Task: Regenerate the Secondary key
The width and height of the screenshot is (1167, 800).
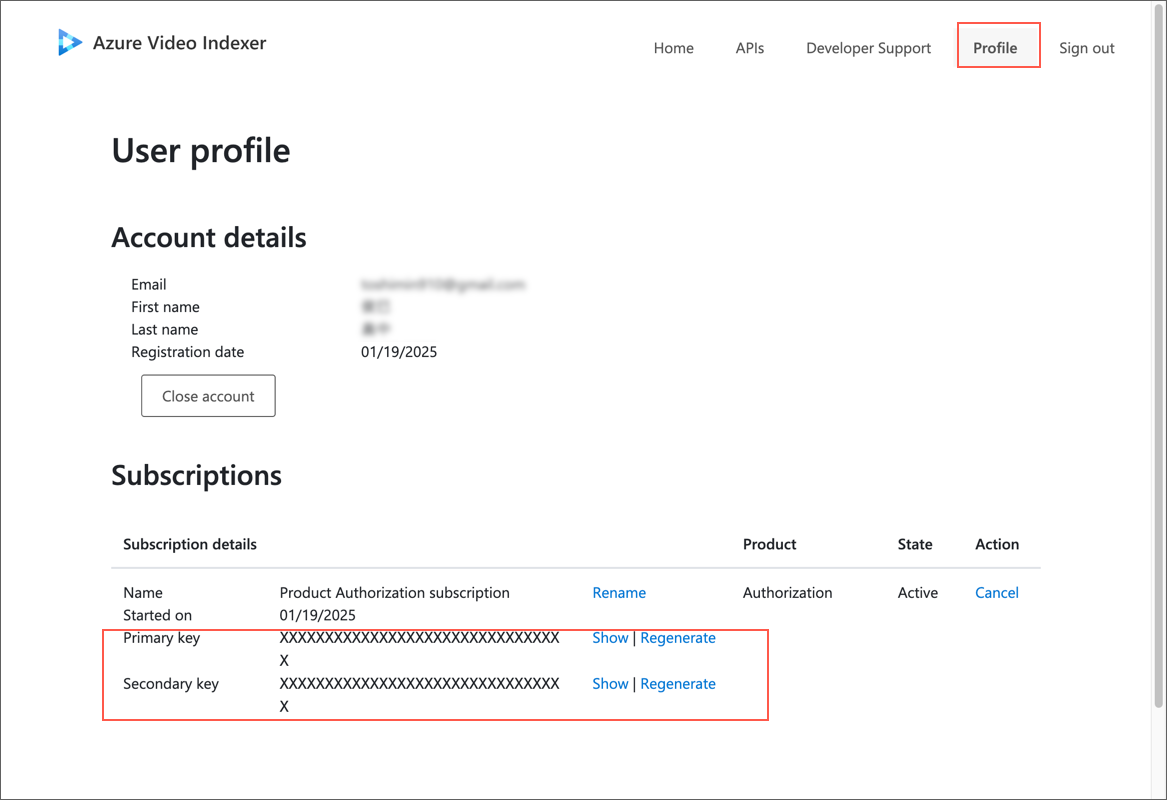Action: [x=678, y=683]
